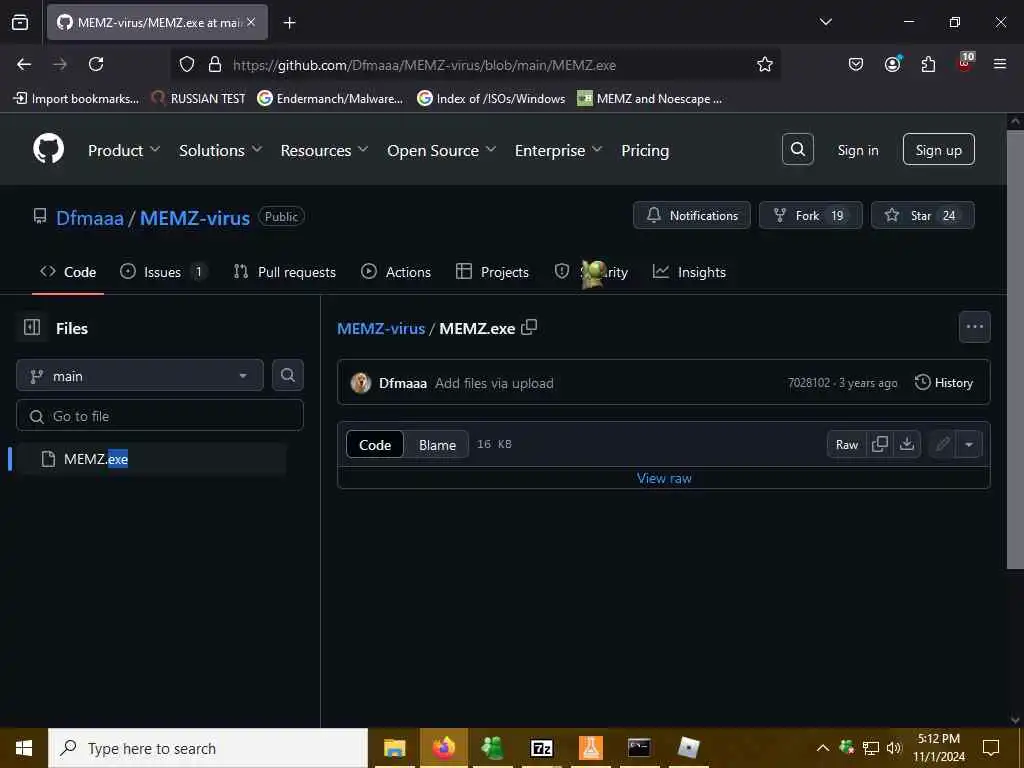View the file History
Viewport: 1024px width, 768px height.
coord(944,383)
